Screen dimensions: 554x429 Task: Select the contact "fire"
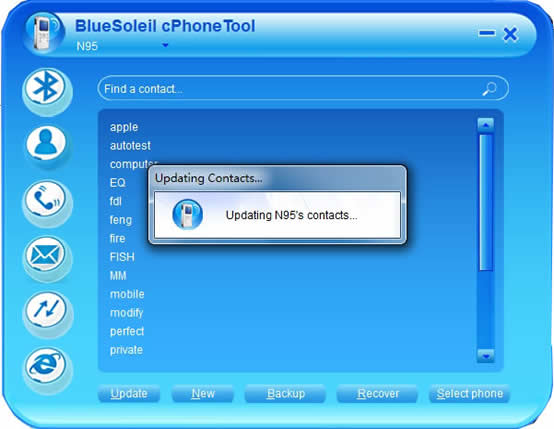117,239
